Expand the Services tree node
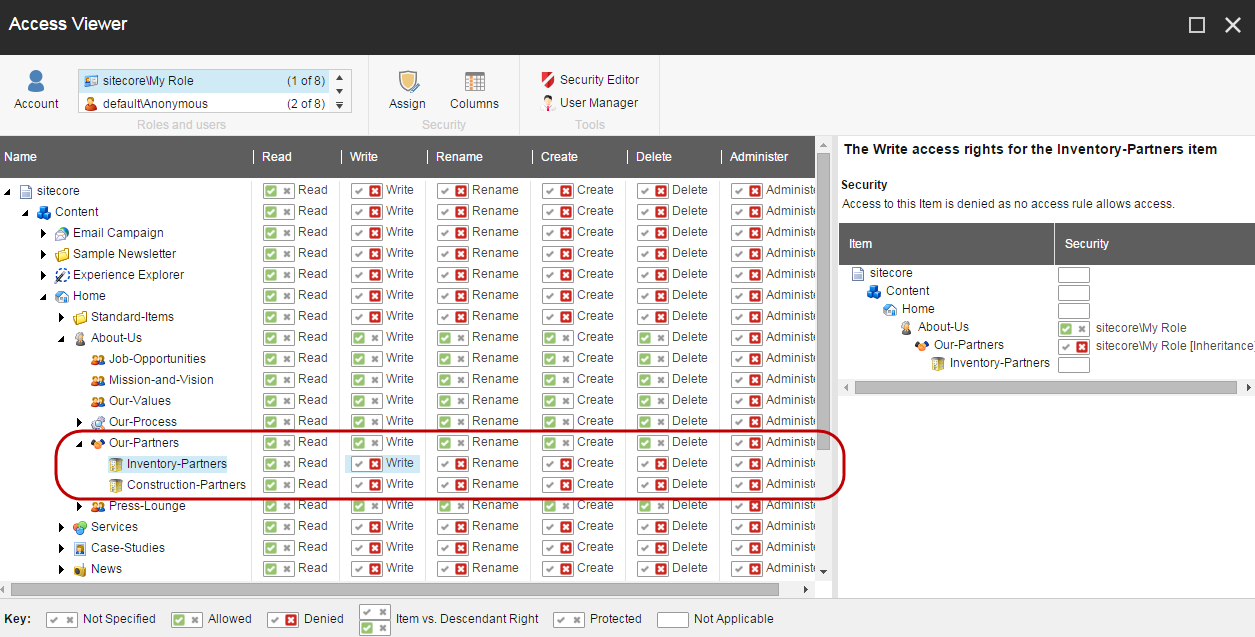1255x637 pixels. [x=62, y=527]
